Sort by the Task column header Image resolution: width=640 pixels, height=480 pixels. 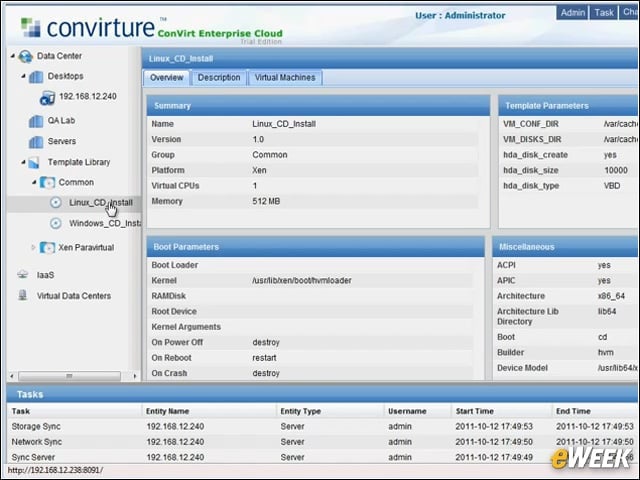pyautogui.click(x=74, y=411)
